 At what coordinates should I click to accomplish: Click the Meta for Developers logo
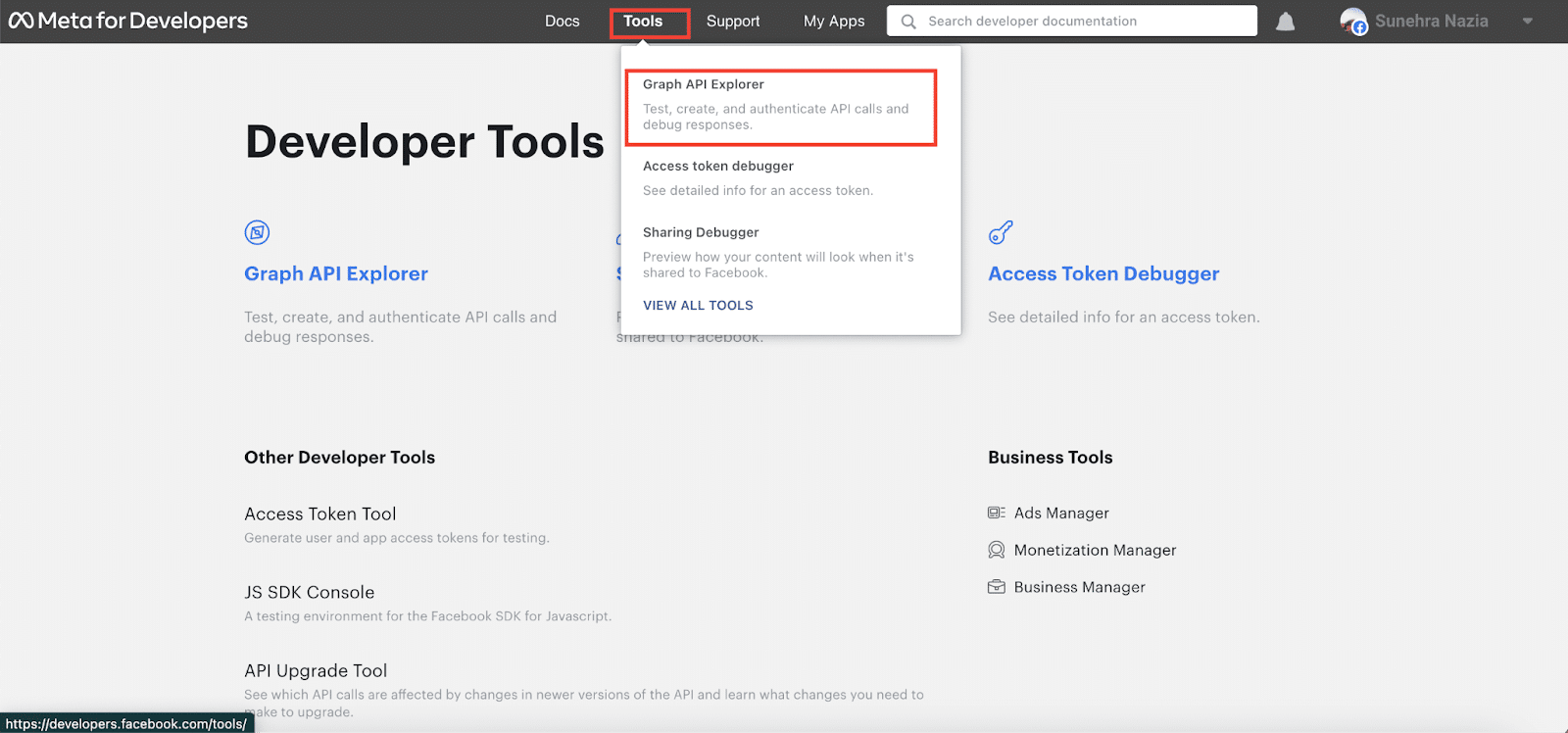point(128,21)
